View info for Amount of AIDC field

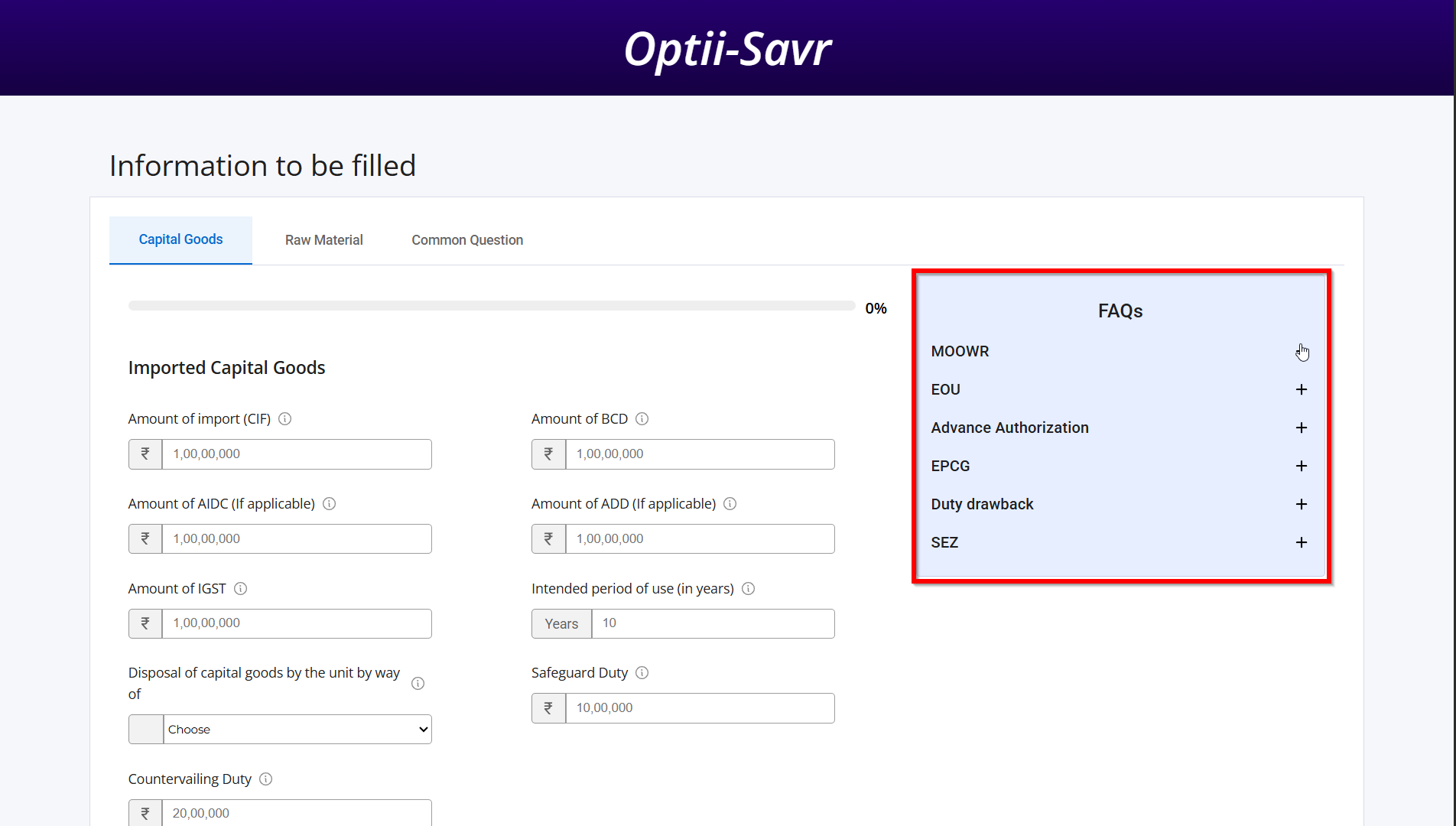click(330, 504)
